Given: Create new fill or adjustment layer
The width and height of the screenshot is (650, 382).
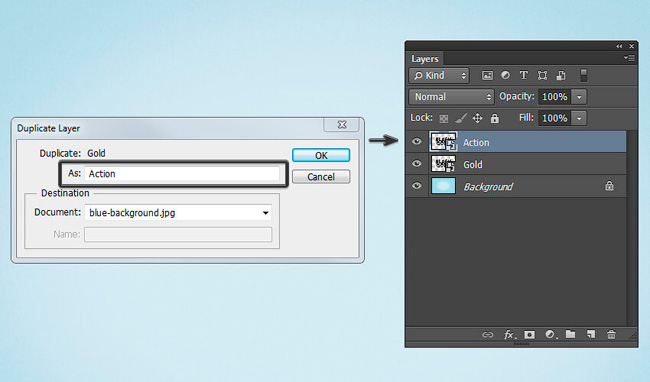Looking at the screenshot, I should click(551, 334).
